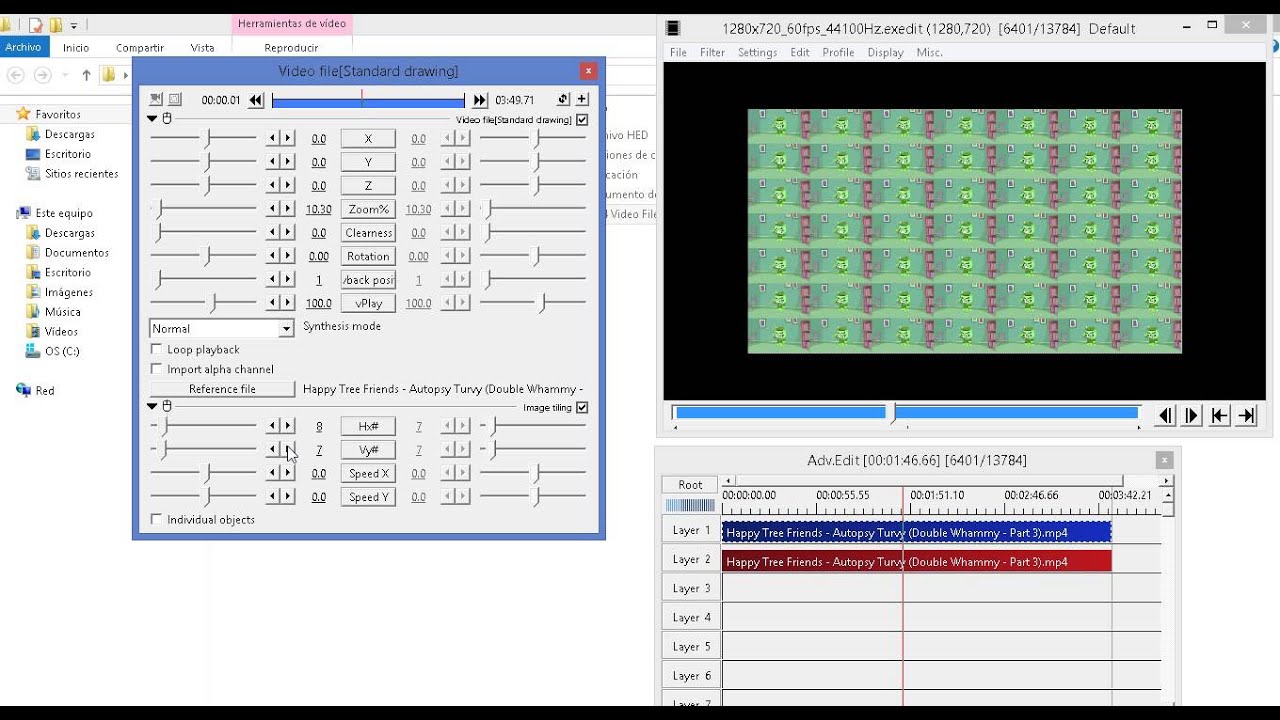Click the camera control icon in Video file dialog

click(156, 99)
